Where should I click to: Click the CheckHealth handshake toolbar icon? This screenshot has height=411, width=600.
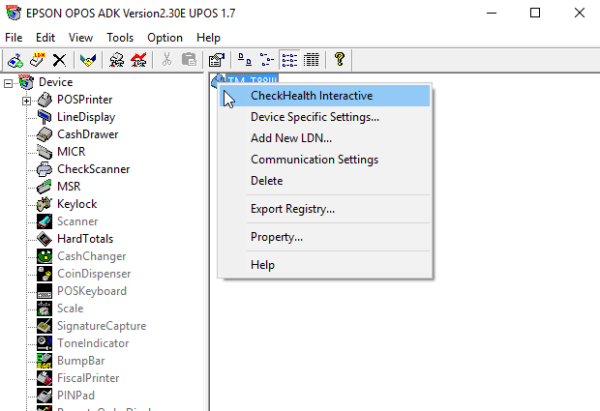click(89, 61)
